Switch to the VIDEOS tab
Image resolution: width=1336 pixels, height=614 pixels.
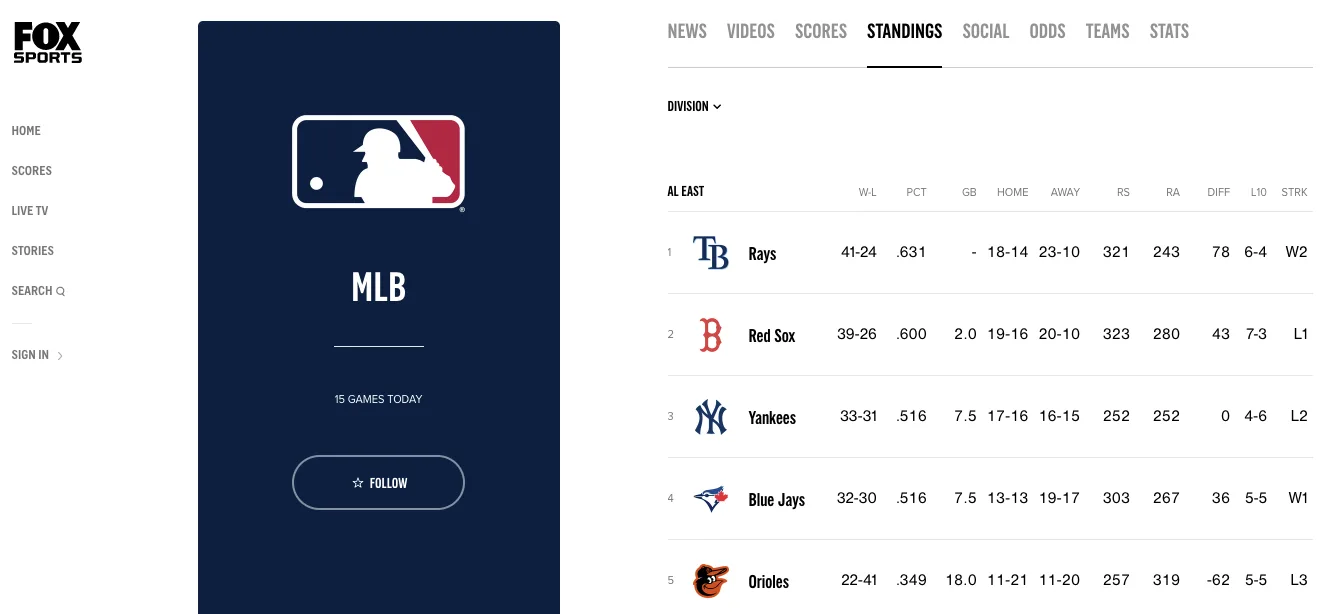(x=751, y=31)
